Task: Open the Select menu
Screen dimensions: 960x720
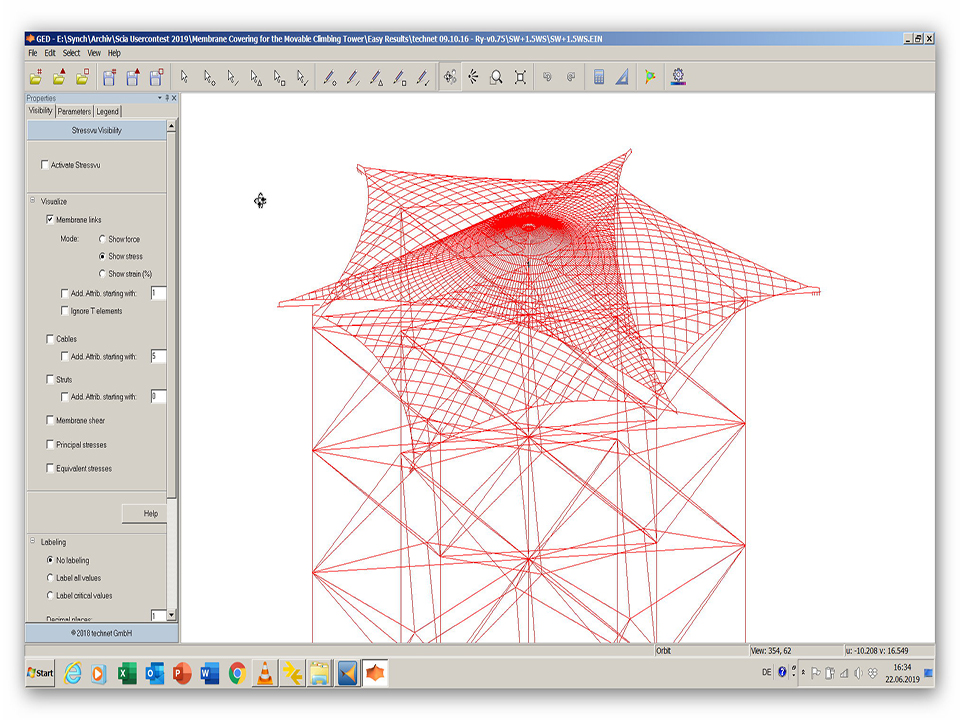Action: point(71,53)
